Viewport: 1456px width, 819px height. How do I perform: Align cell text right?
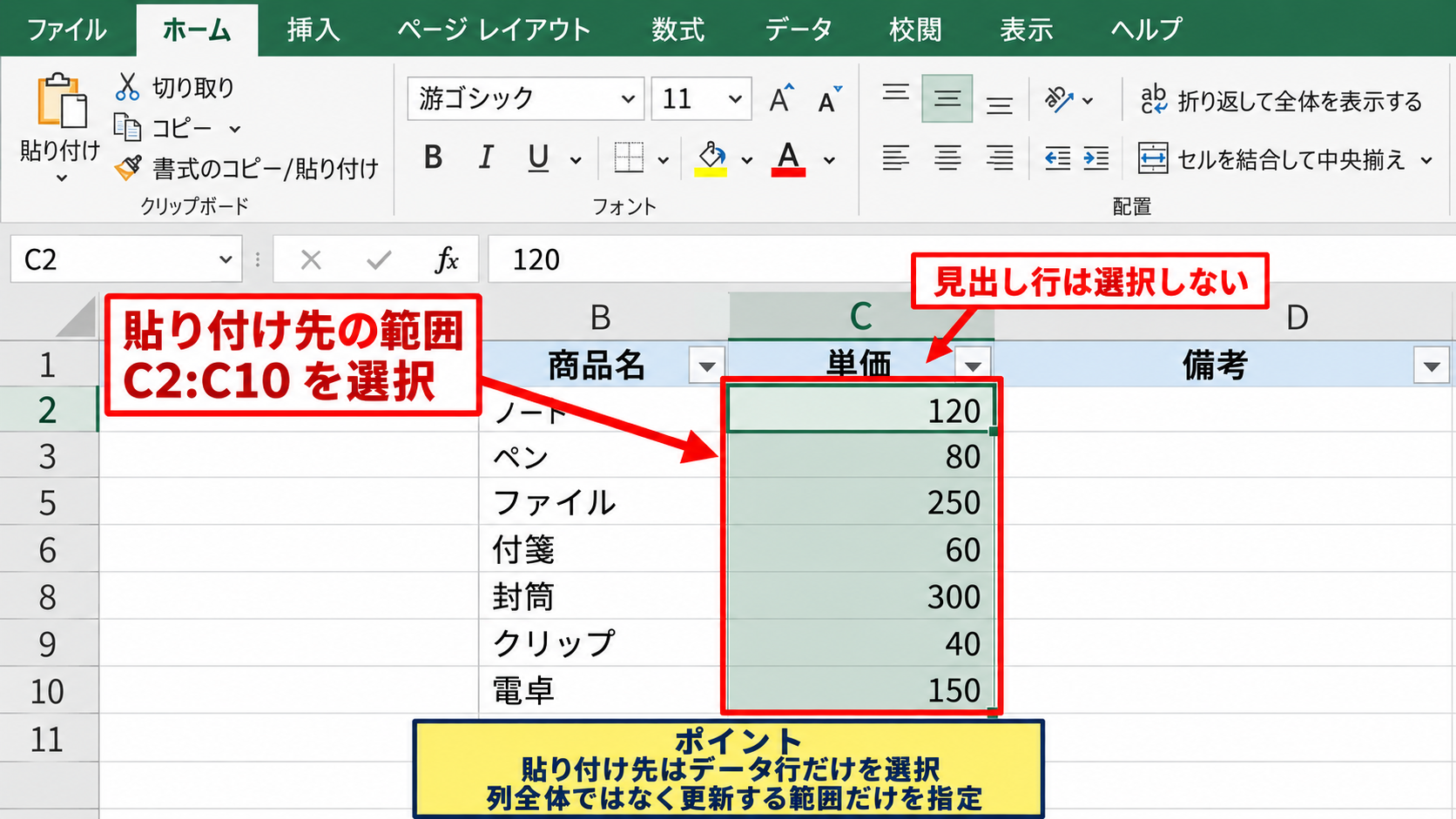(x=1000, y=158)
